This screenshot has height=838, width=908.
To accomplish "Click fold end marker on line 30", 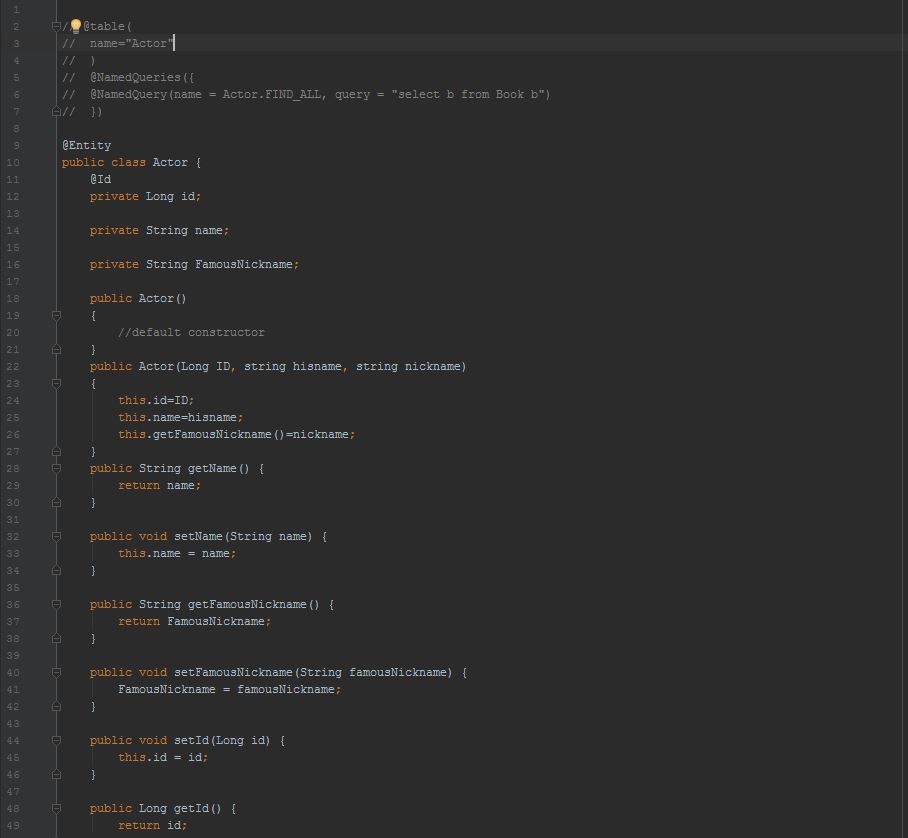I will [56, 502].
